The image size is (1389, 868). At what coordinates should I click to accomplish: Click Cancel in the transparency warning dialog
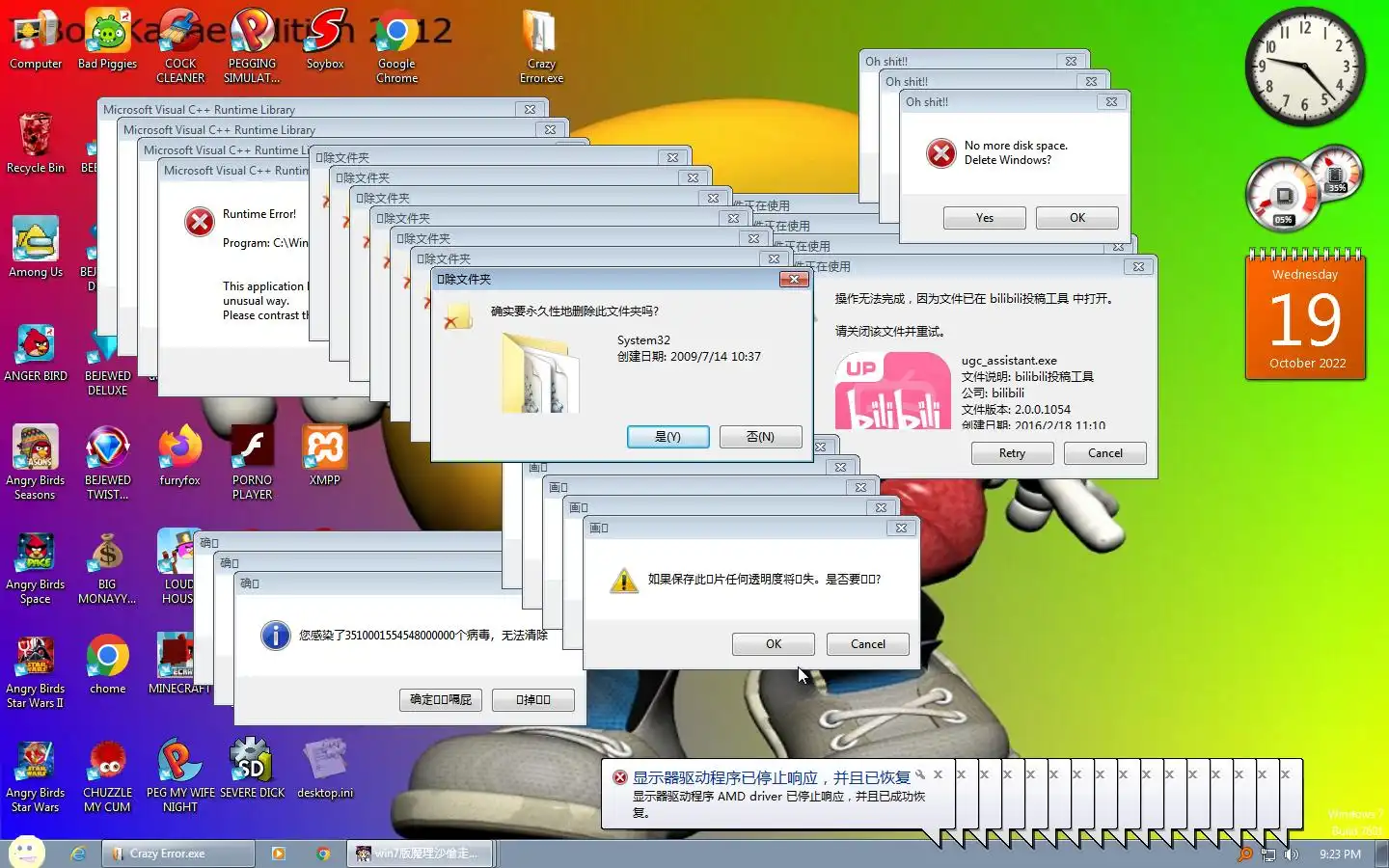point(868,644)
